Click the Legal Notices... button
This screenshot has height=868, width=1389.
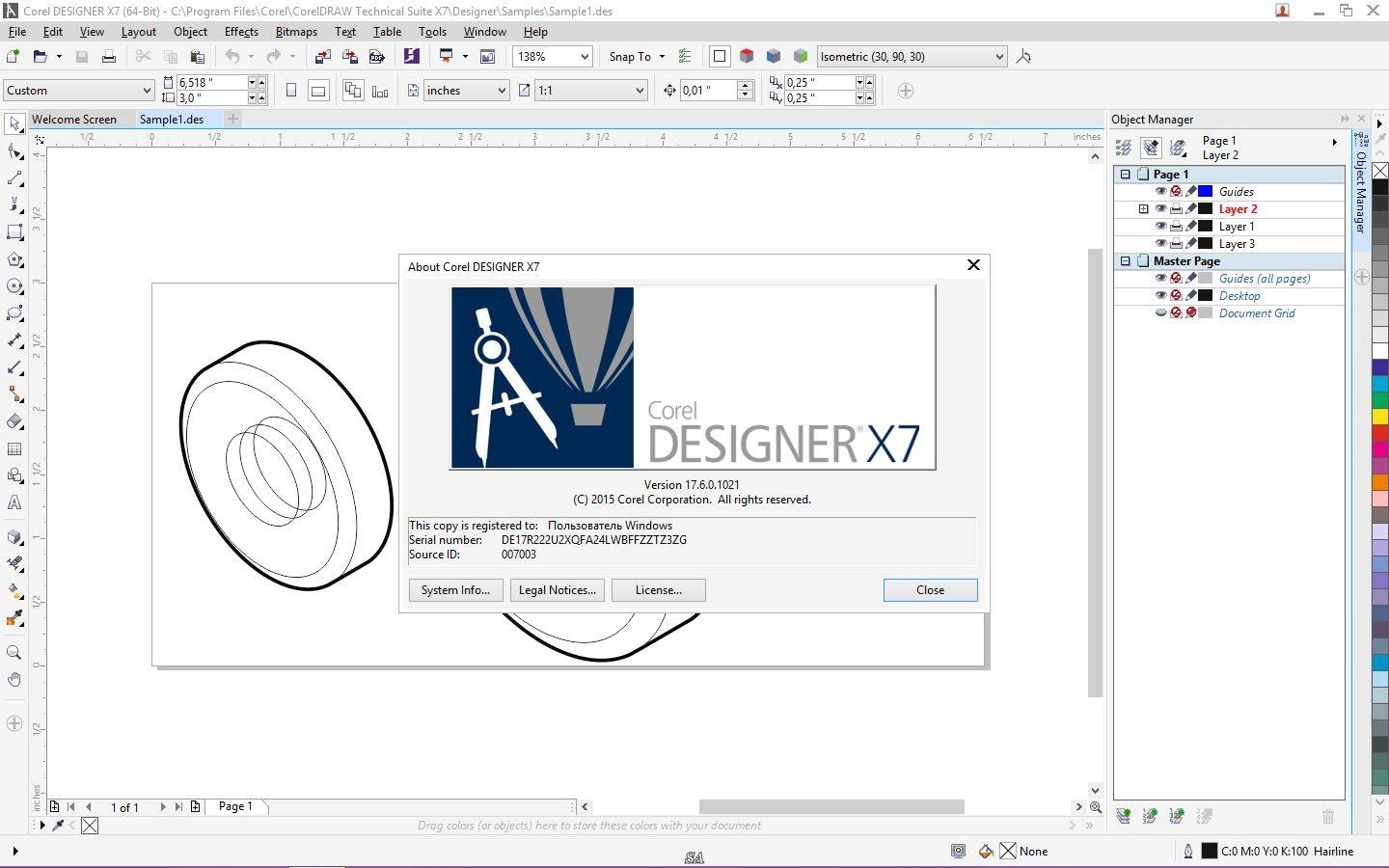pyautogui.click(x=558, y=590)
